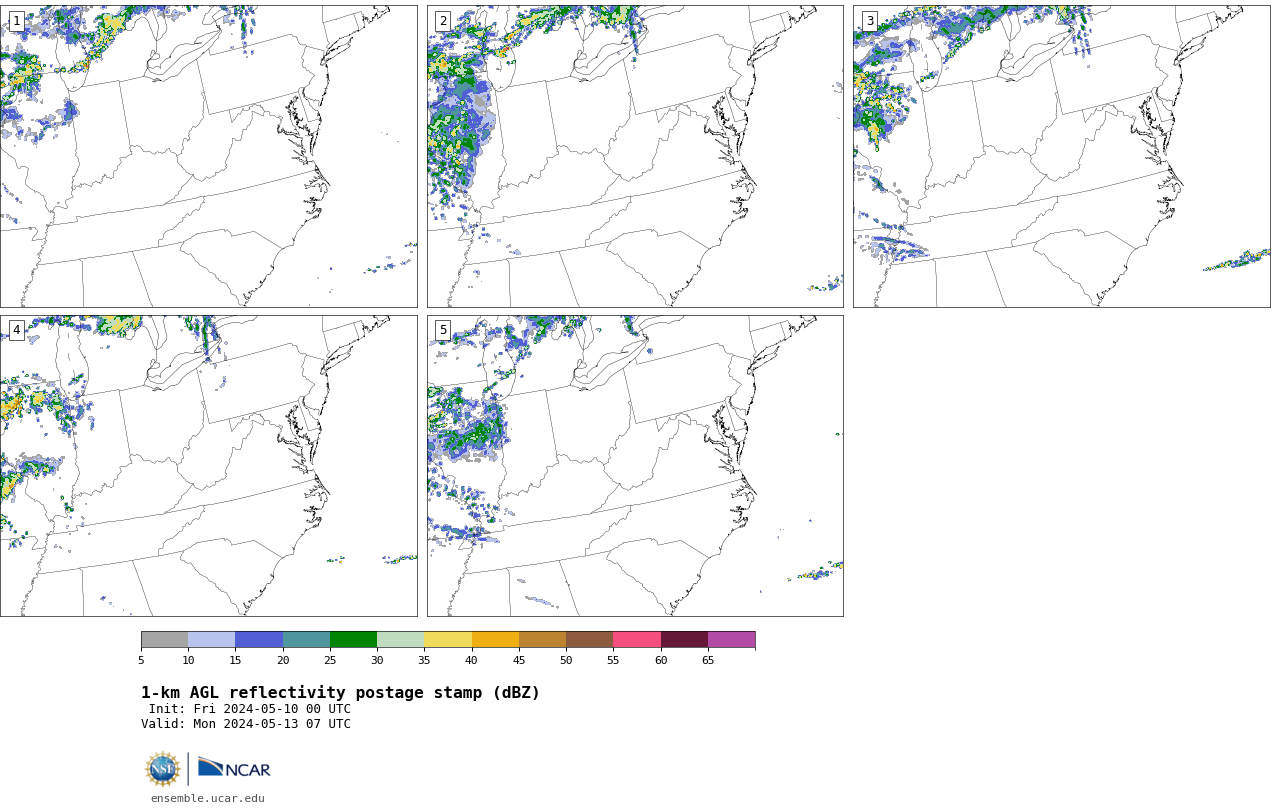Click the dark brown 50-55 dBZ swatch
Screen dimensions: 1280x809
[589, 640]
